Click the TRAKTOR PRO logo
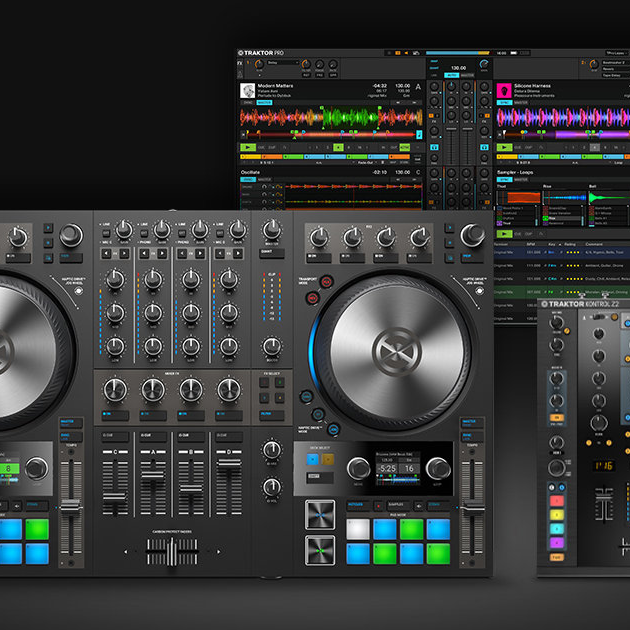This screenshot has width=630, height=630. point(261,53)
